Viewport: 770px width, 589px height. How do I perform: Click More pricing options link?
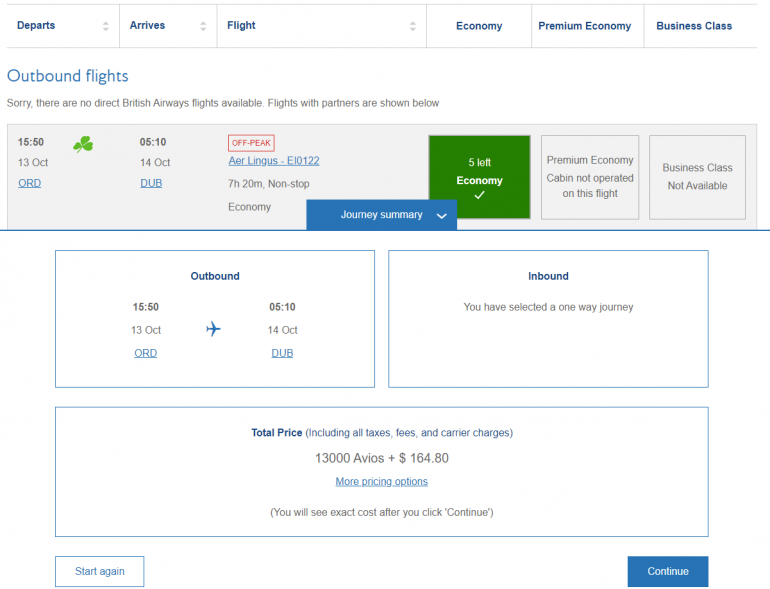pos(381,482)
